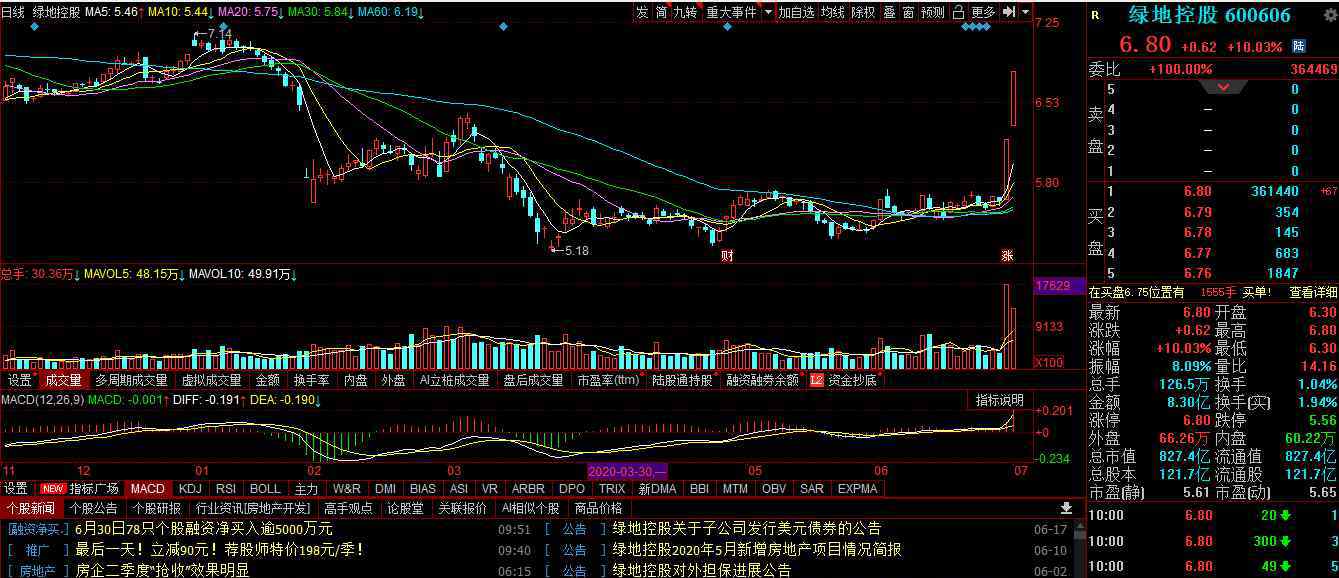
Task: Click the jump-to-end arrow icon in toolbar
Action: [1008, 12]
